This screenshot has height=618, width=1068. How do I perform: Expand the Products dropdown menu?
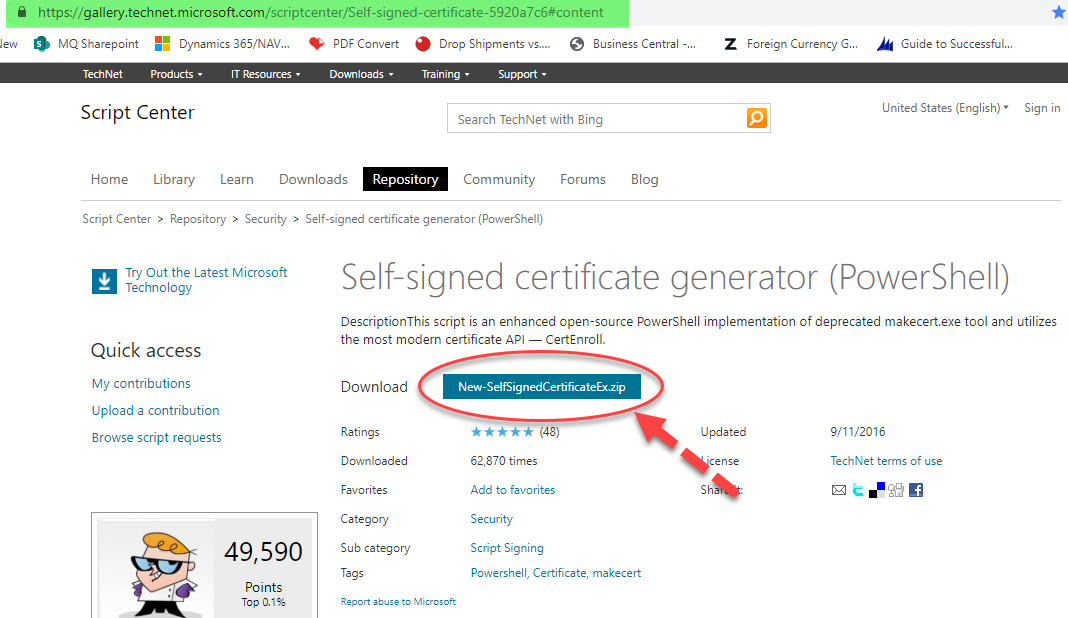point(176,74)
